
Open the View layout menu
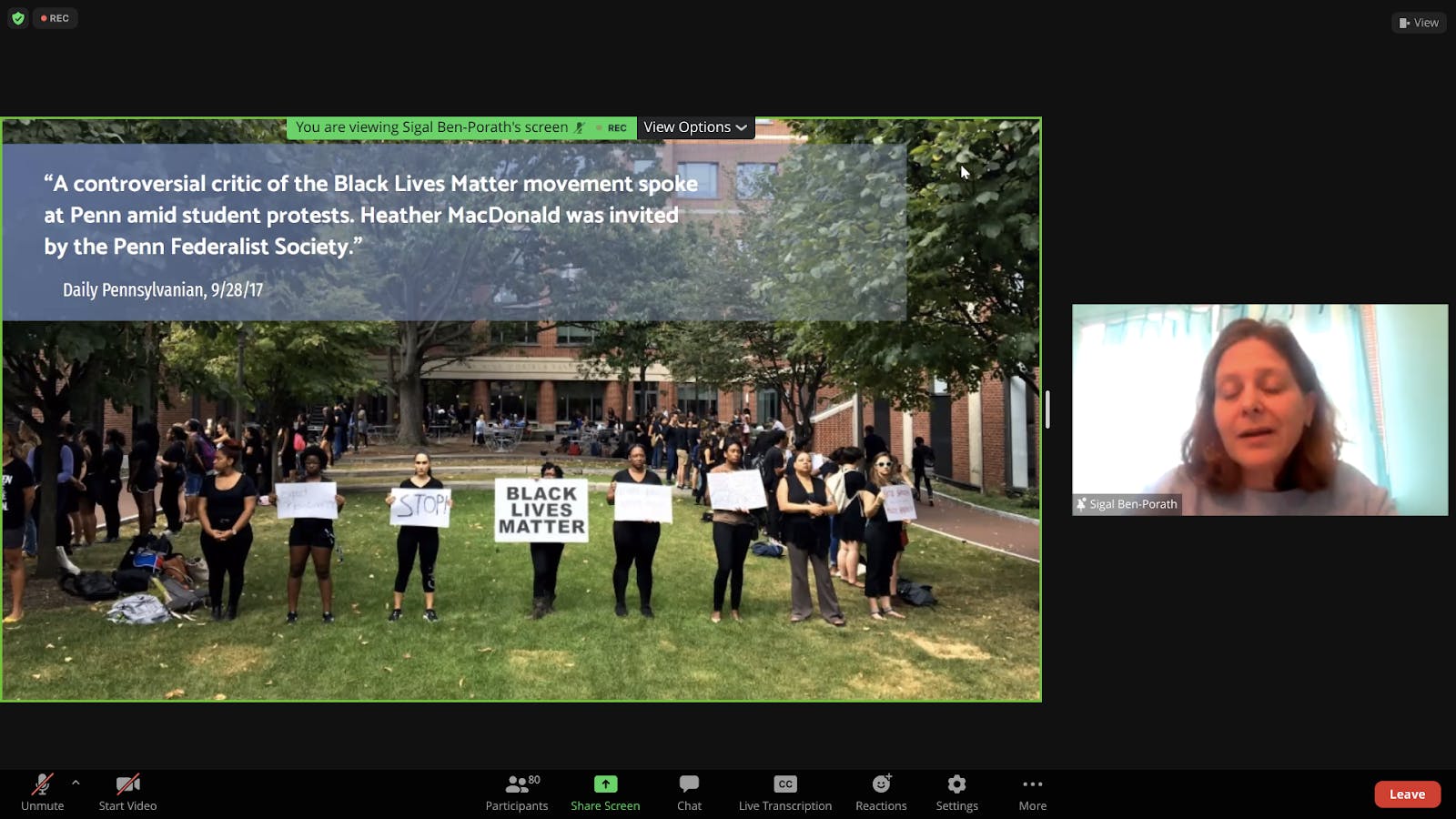pos(1419,23)
